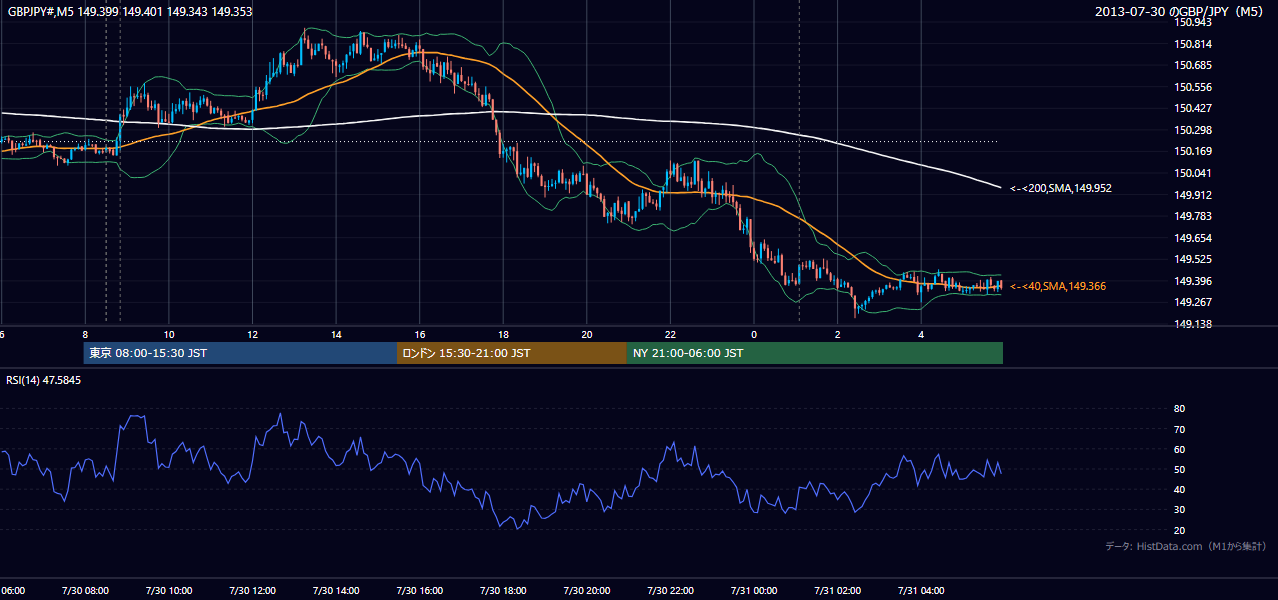This screenshot has height=600, width=1278.
Task: Click the HistData.com data source credit
Action: coord(1186,546)
